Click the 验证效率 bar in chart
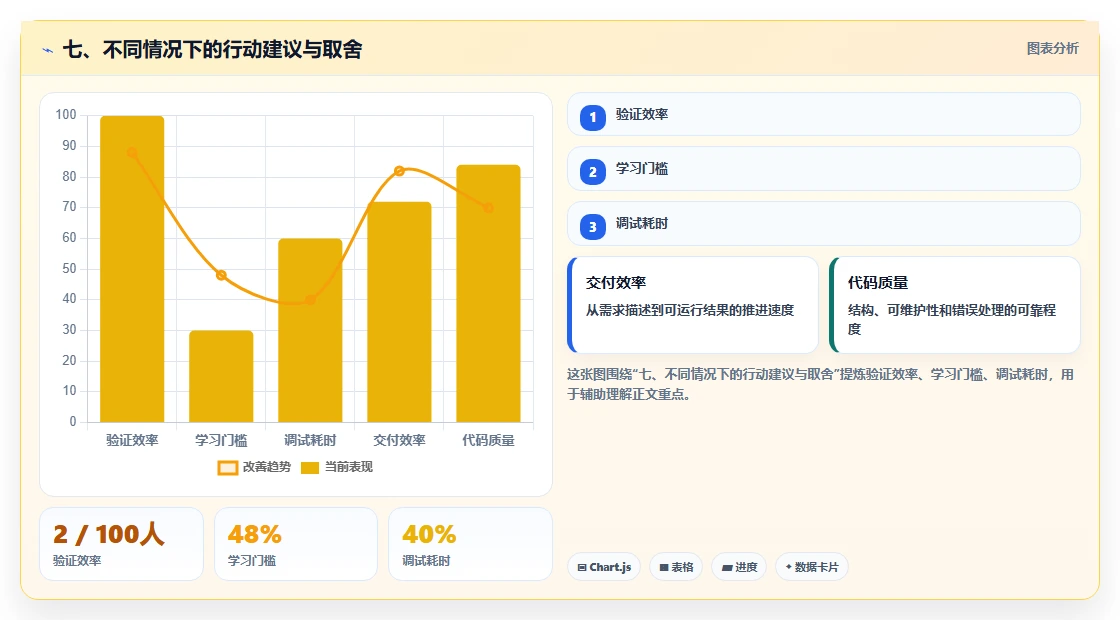 pyautogui.click(x=132, y=269)
